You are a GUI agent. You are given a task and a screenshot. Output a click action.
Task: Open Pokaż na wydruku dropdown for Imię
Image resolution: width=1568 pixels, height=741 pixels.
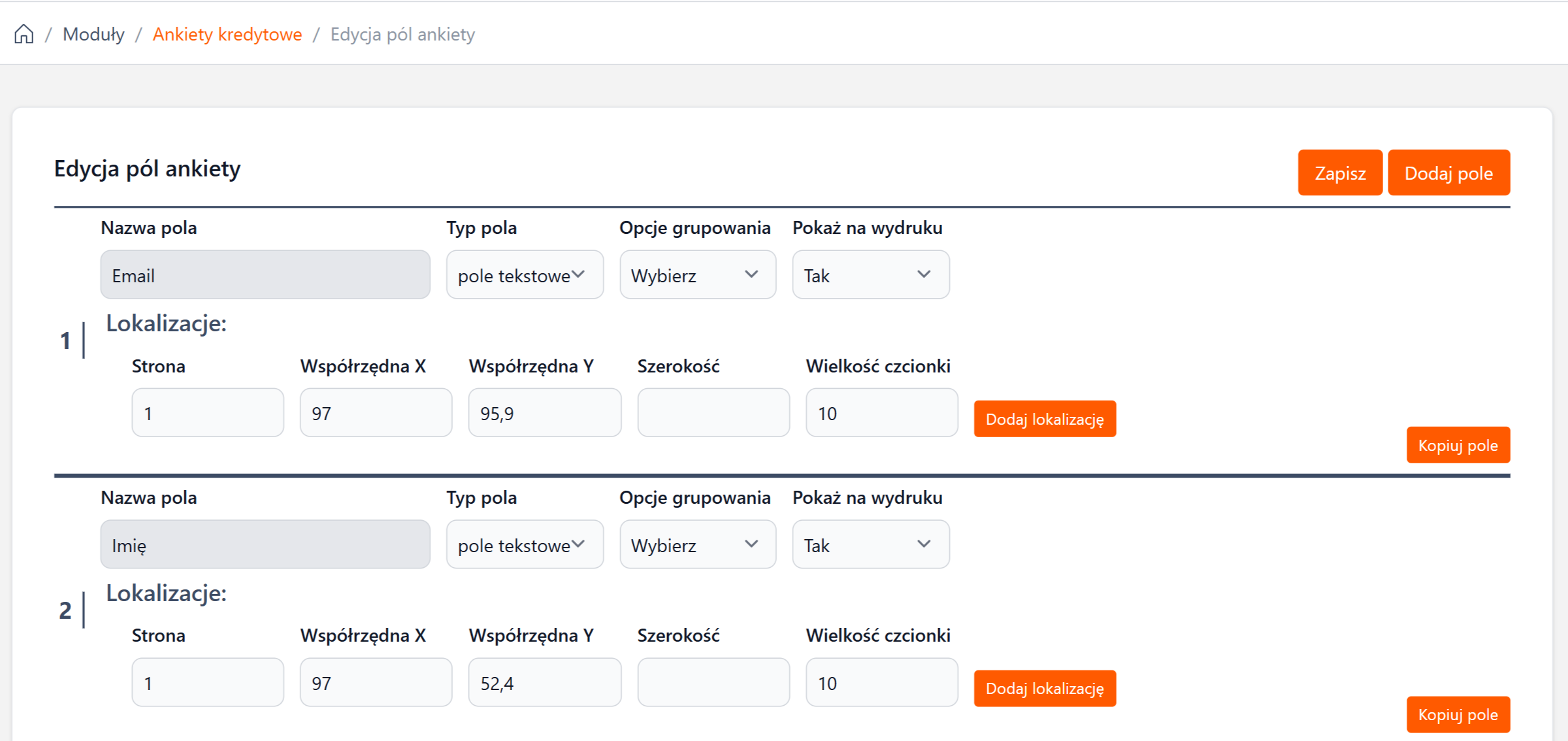tap(870, 545)
